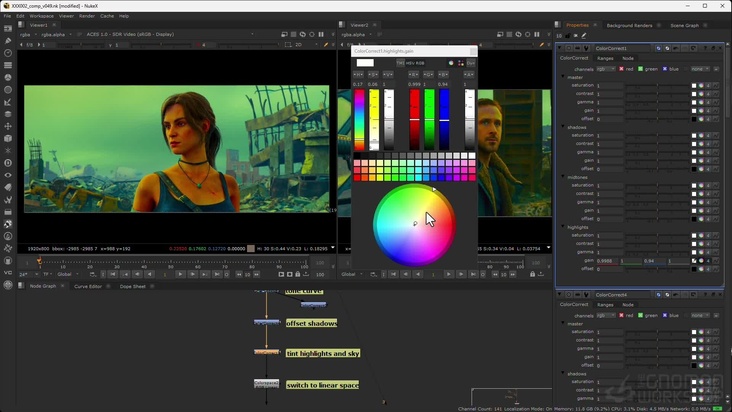The height and width of the screenshot is (412, 732).
Task: Click the Dyn button in color picker
Action: (x=471, y=63)
